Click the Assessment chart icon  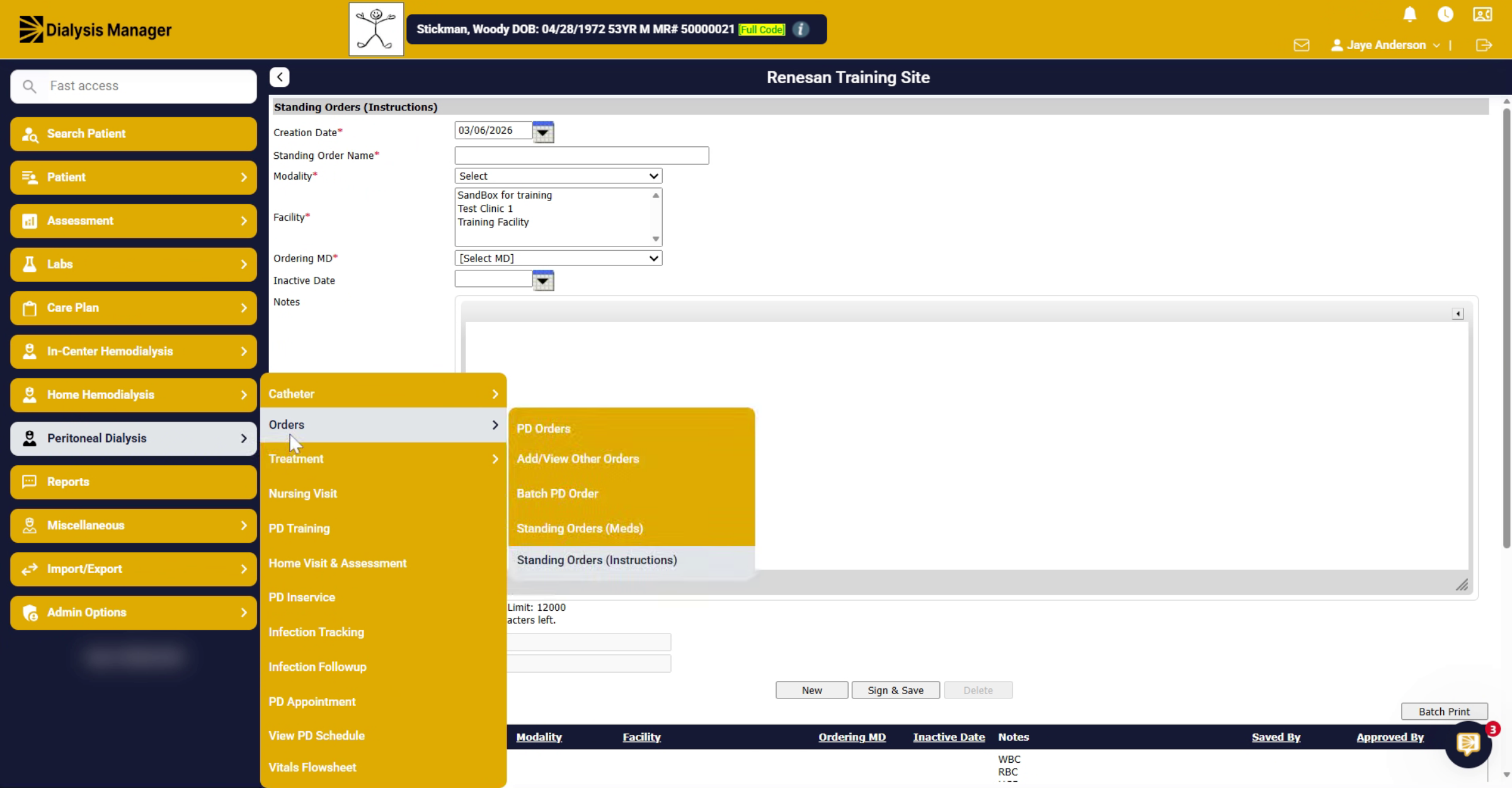tap(30, 221)
